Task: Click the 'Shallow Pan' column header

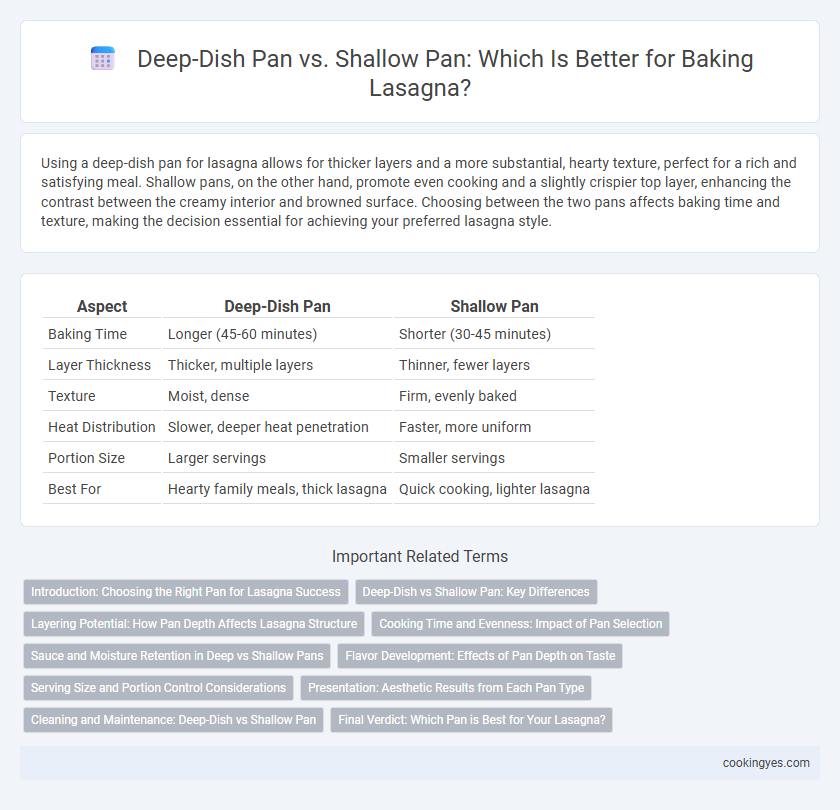Action: tap(494, 306)
